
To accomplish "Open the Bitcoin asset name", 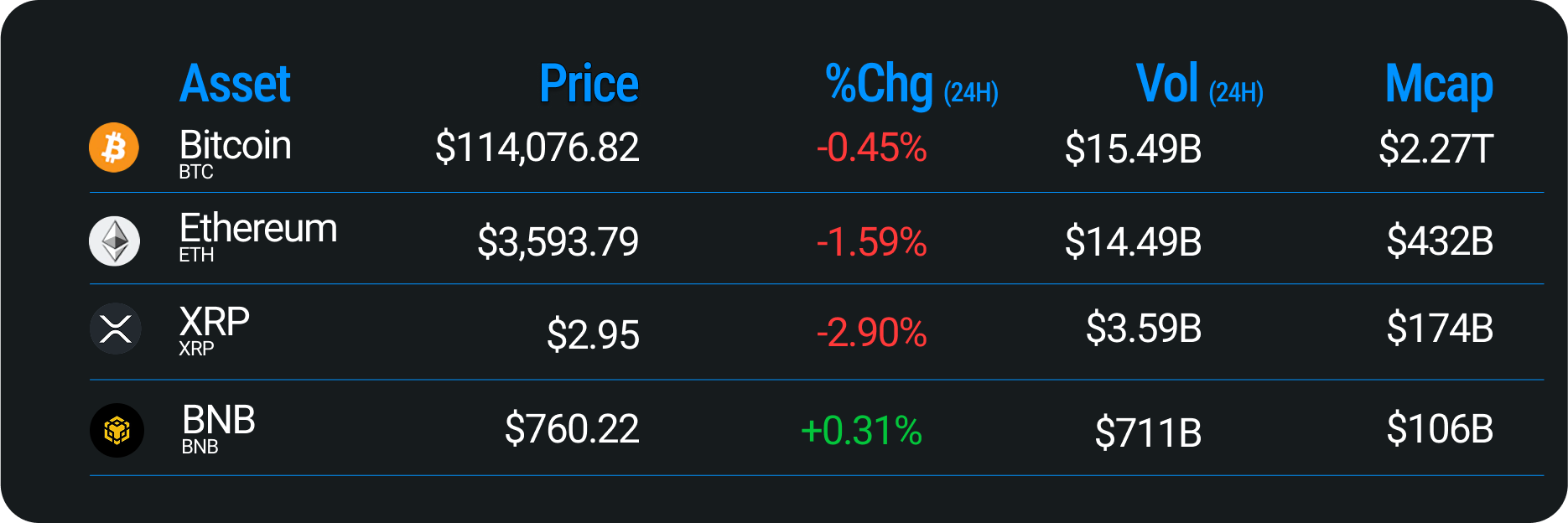I will tap(235, 146).
